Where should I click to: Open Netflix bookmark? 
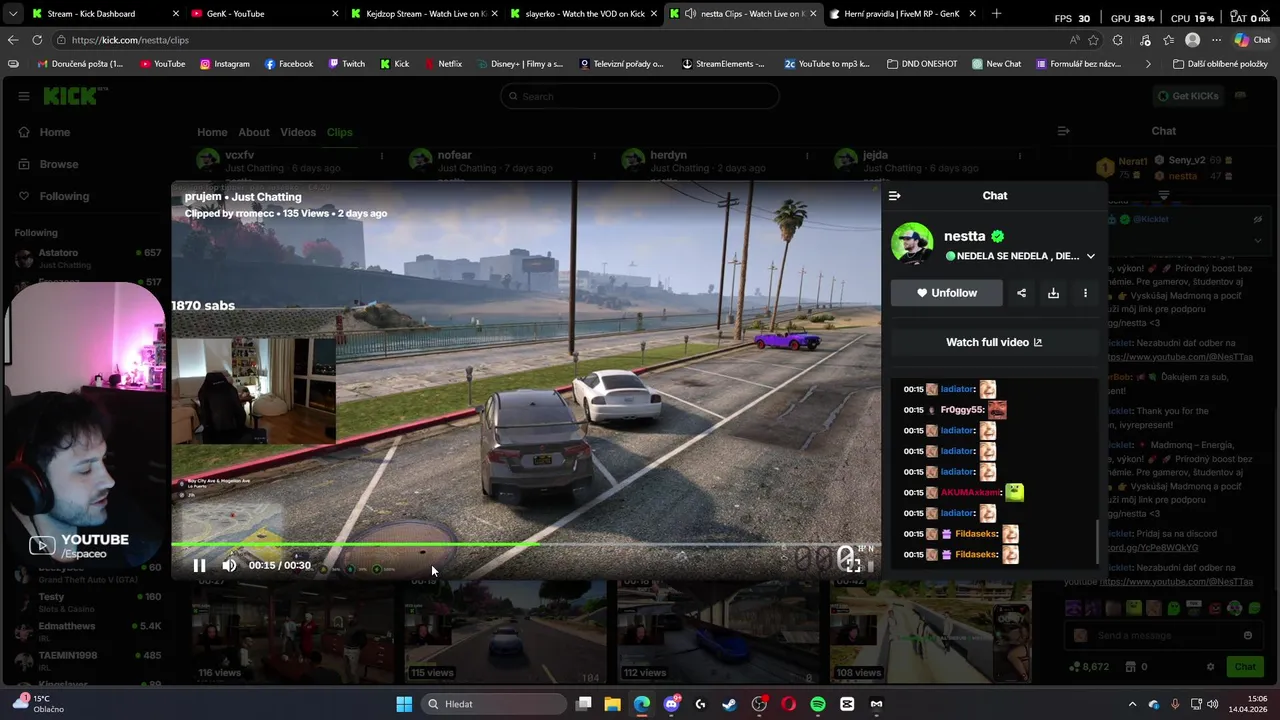(x=443, y=64)
